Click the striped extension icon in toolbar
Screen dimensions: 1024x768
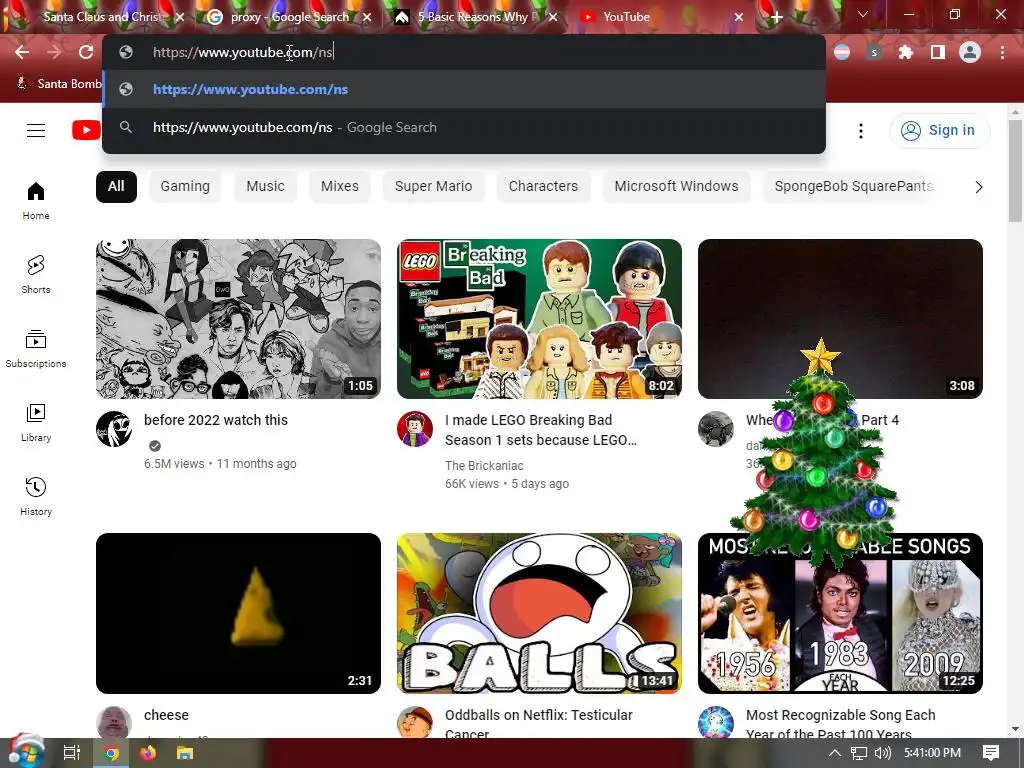click(x=842, y=52)
